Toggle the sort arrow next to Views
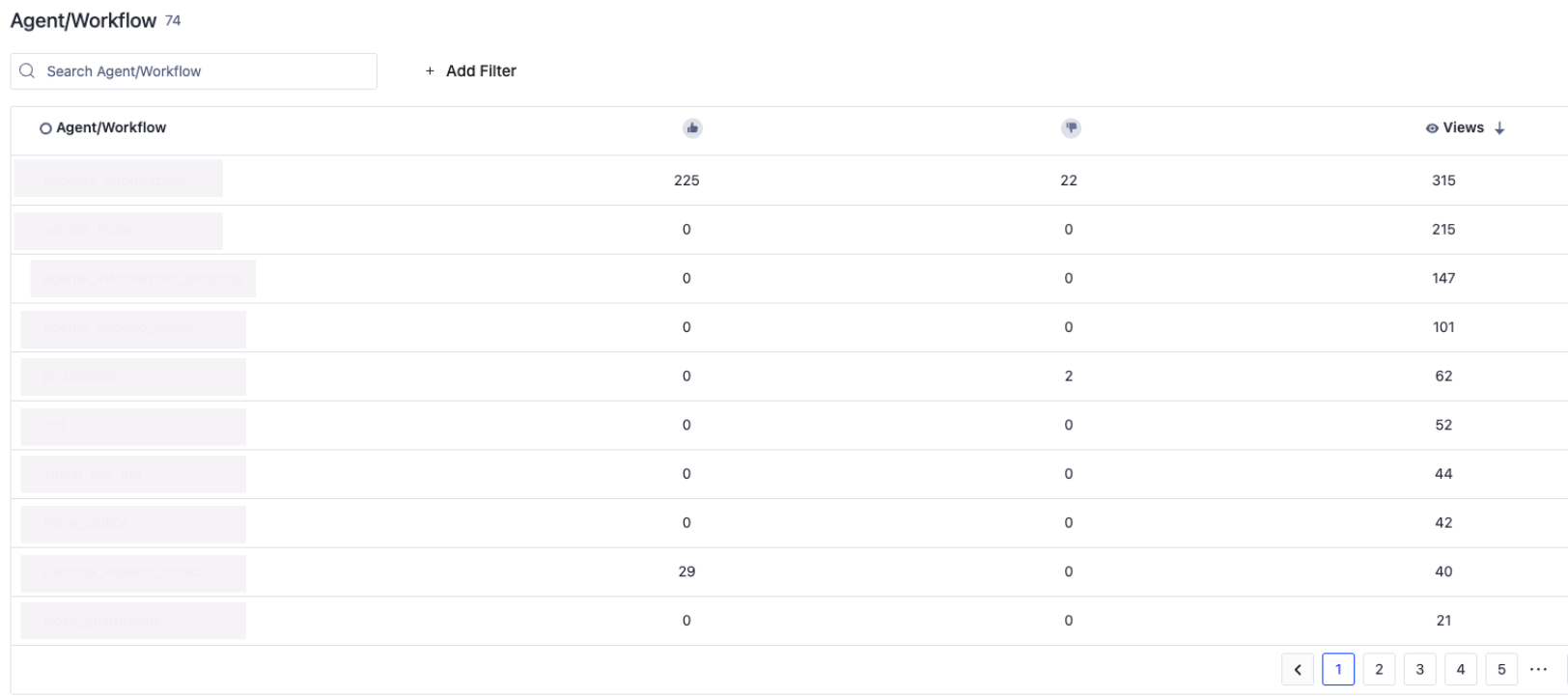This screenshot has width=1568, height=697. point(1499,128)
